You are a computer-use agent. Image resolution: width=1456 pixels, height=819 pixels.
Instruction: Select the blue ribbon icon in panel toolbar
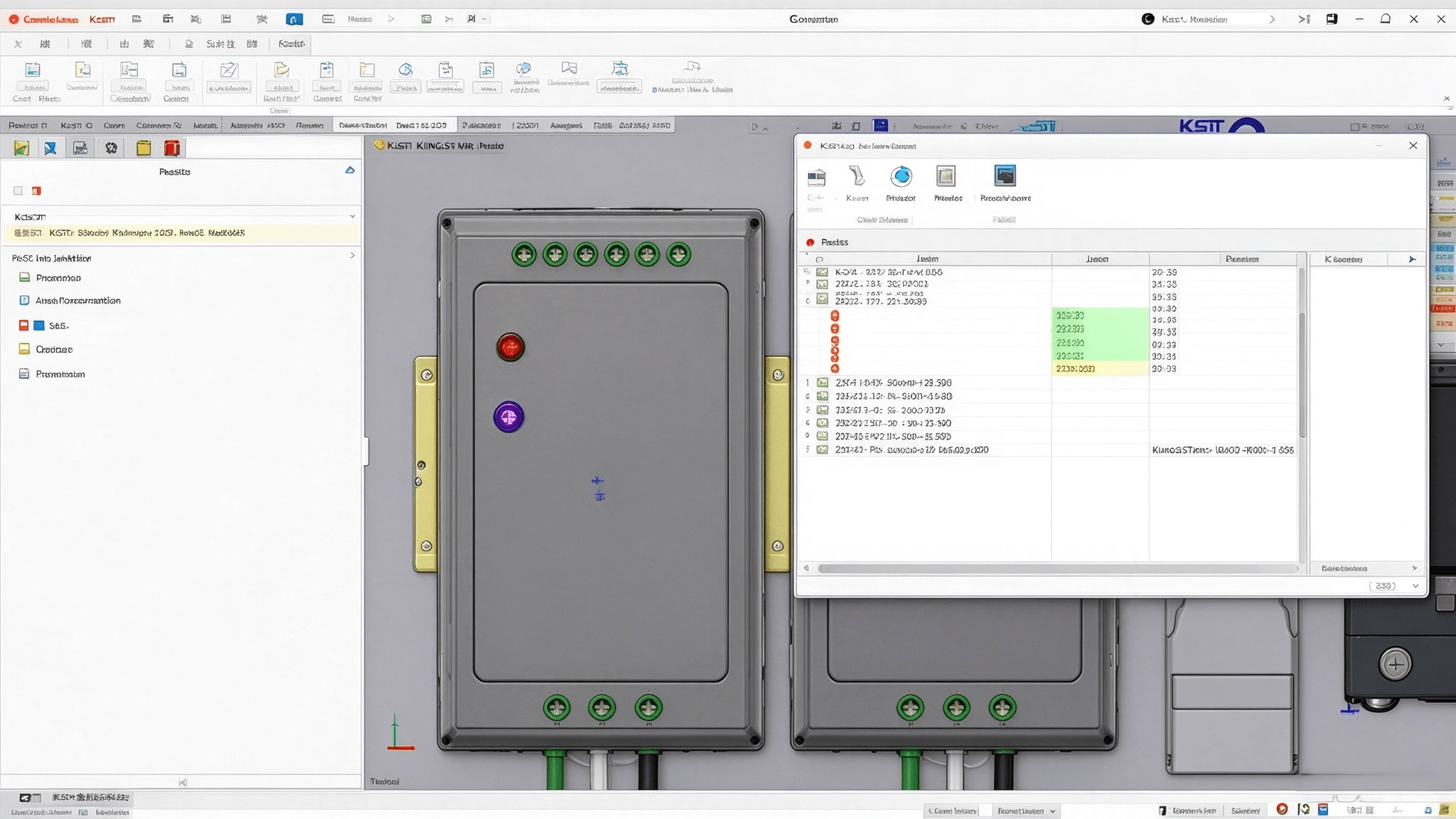coord(50,148)
